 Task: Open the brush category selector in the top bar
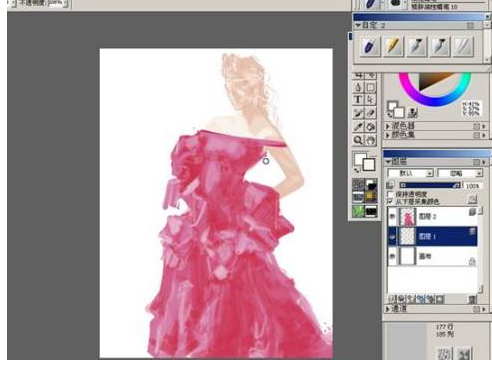[x=371, y=4]
